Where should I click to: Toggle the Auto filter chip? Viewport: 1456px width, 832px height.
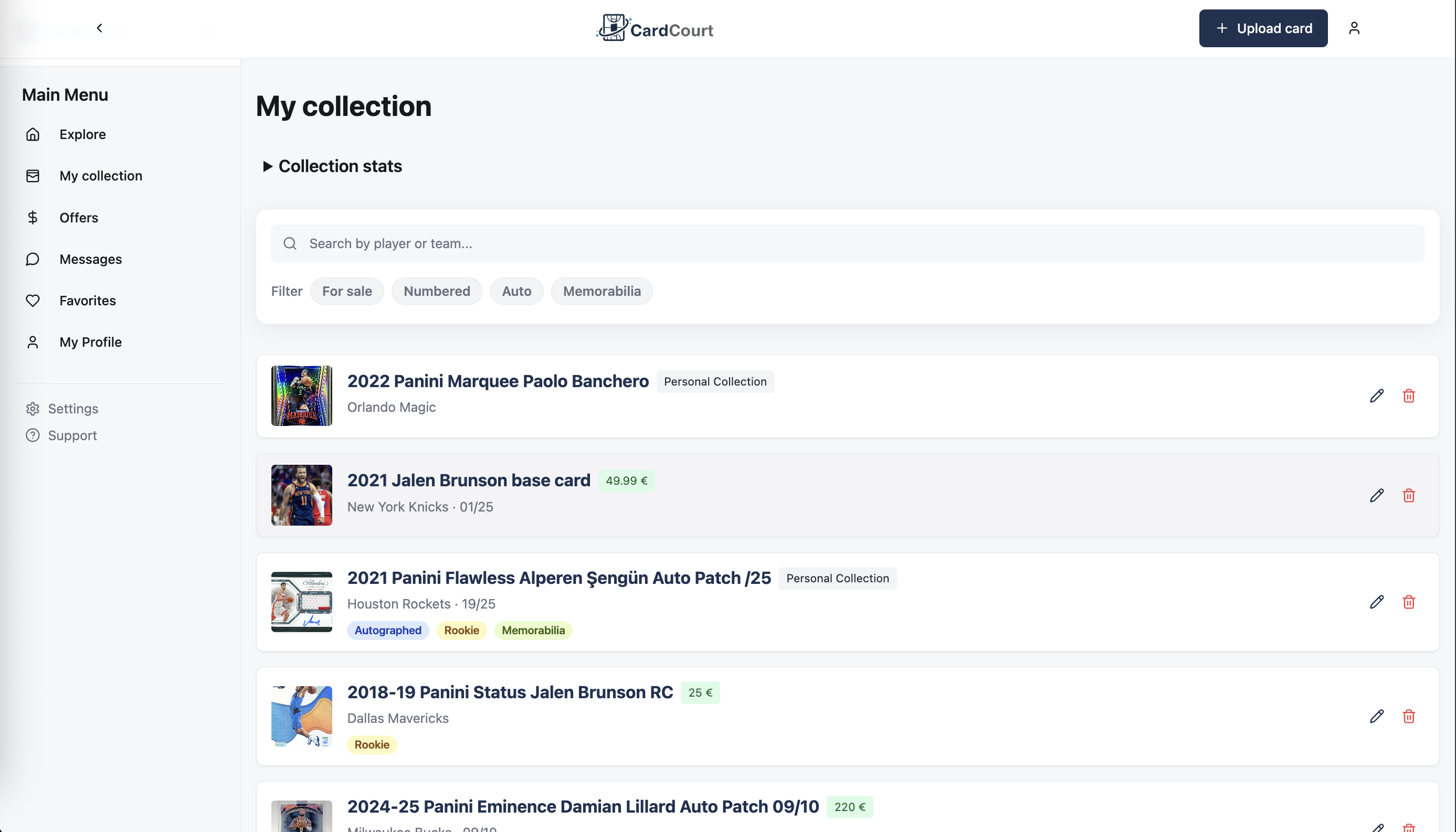click(516, 292)
